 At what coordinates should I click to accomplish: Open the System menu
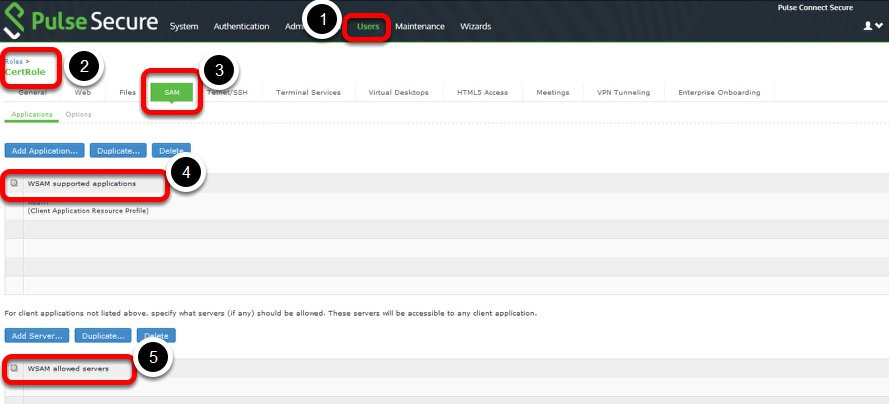(184, 26)
